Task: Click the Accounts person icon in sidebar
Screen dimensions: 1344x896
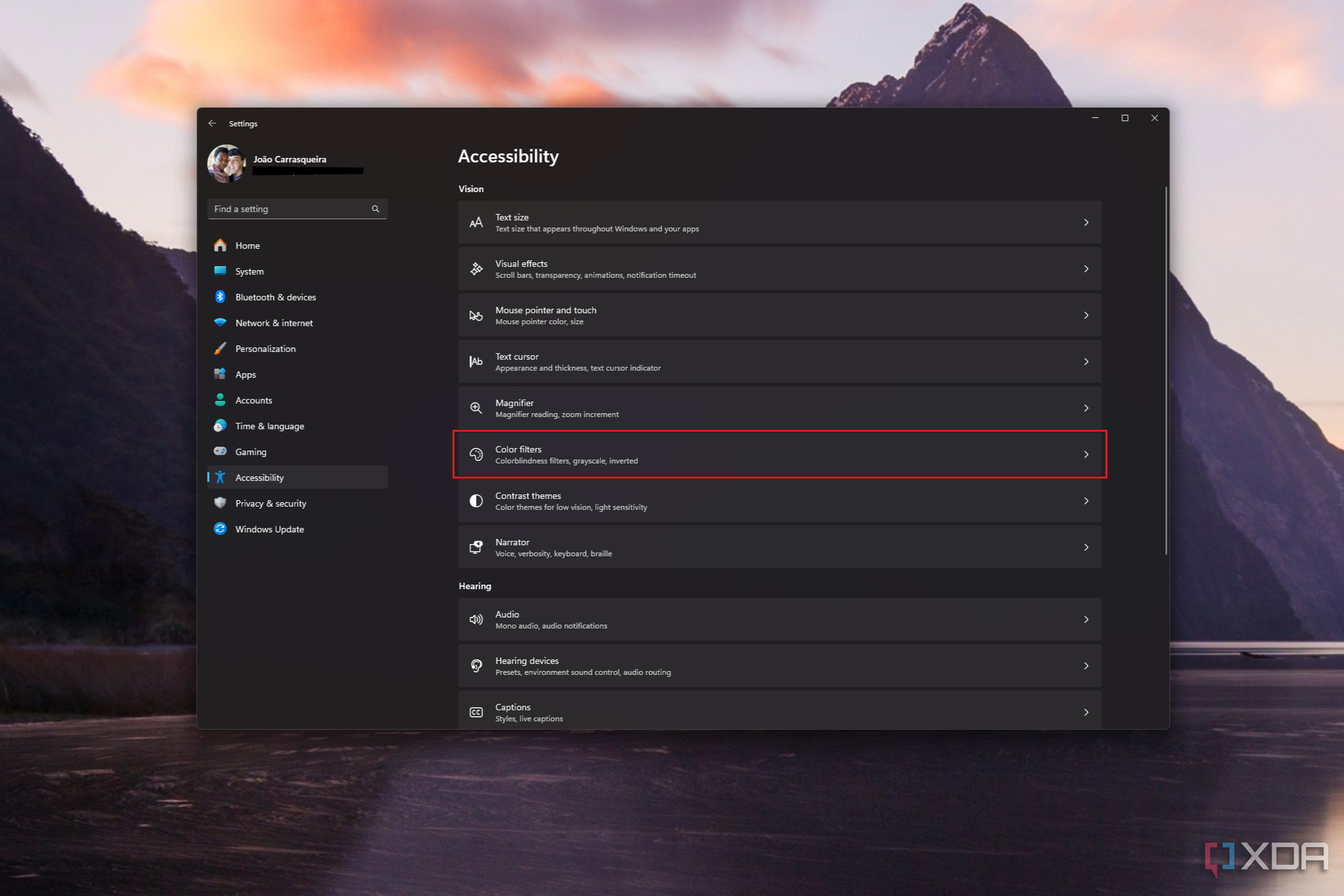Action: pos(220,400)
